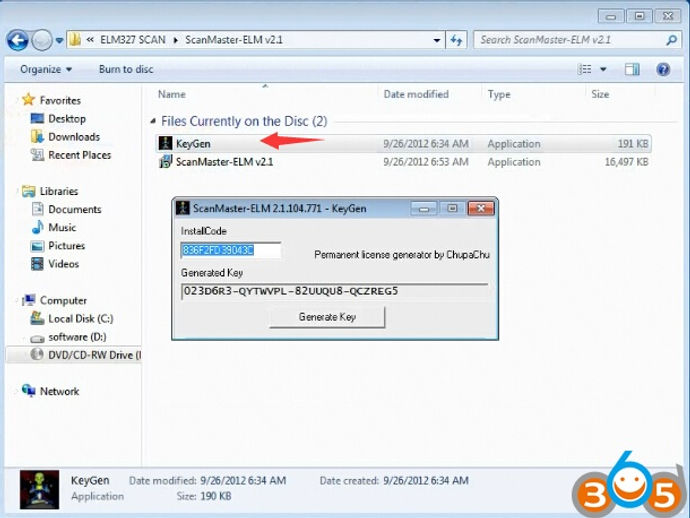Viewport: 690px width, 518px height.
Task: Go forward with the Explorer forward arrow
Action: 43,40
